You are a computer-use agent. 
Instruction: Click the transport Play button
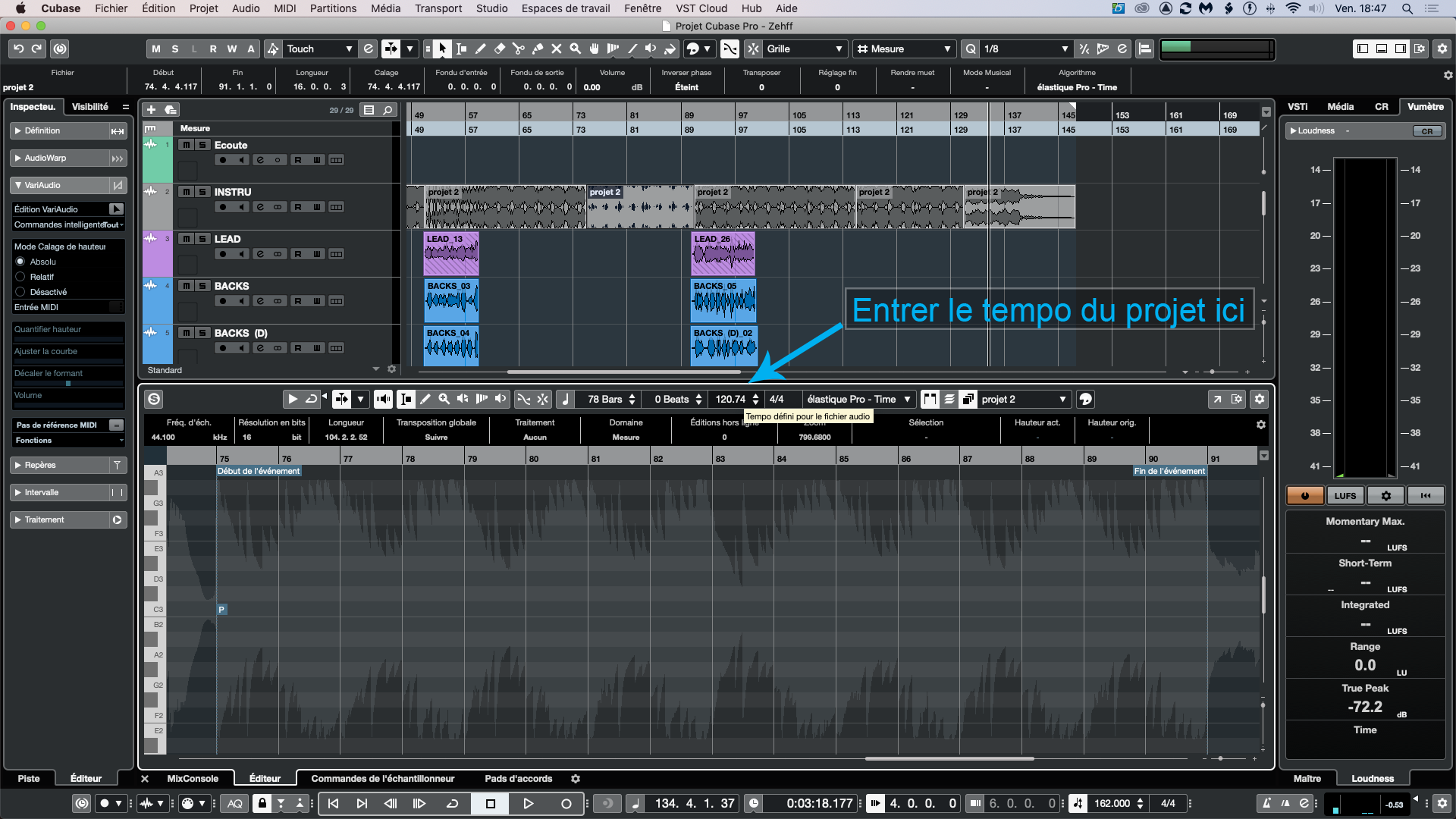point(528,804)
